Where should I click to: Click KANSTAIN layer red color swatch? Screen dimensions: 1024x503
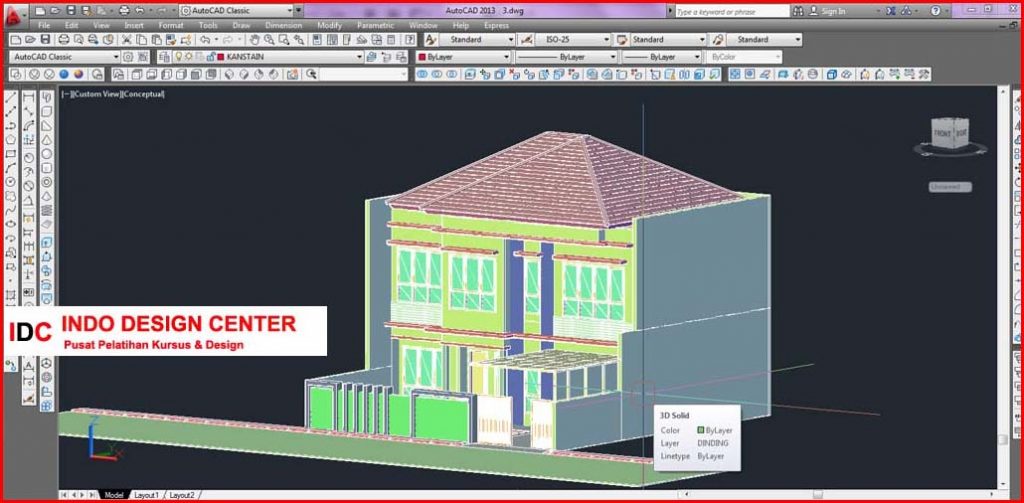click(221, 57)
